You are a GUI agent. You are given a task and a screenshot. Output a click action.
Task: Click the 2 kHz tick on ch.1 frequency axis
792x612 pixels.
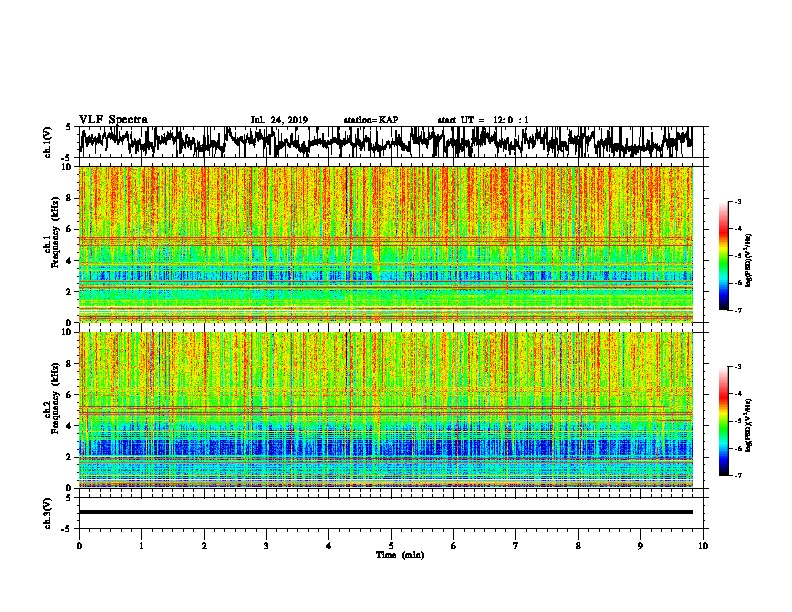69,291
